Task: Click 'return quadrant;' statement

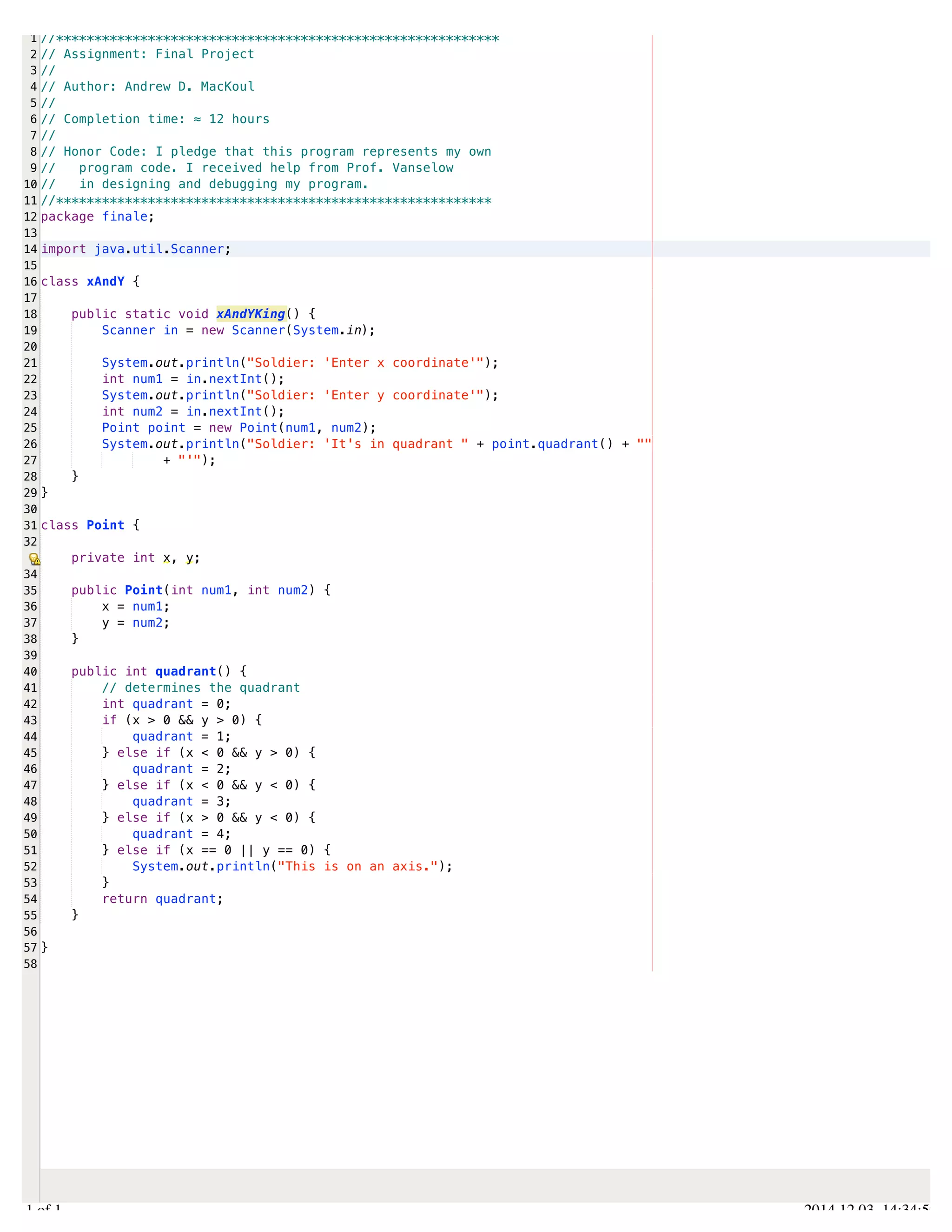Action: 162,899
